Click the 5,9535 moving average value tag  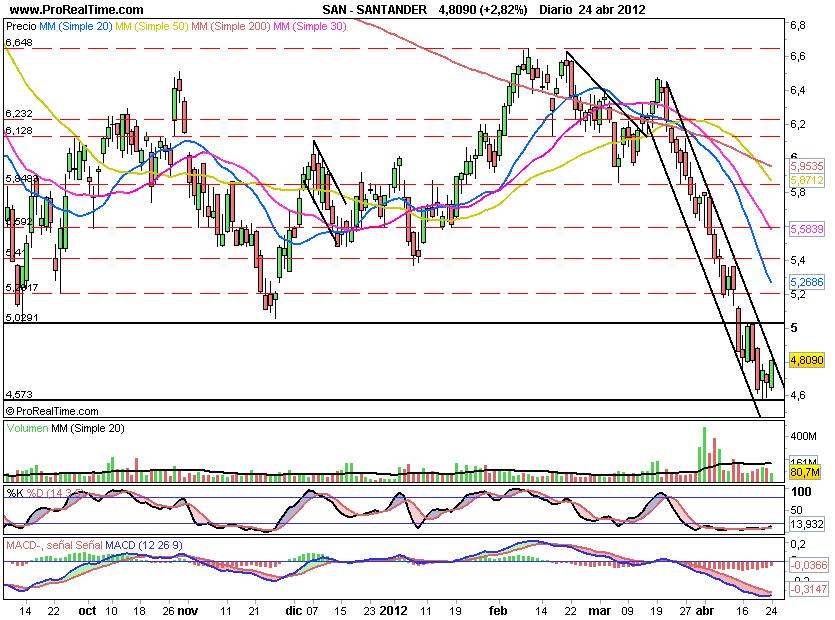(x=806, y=166)
